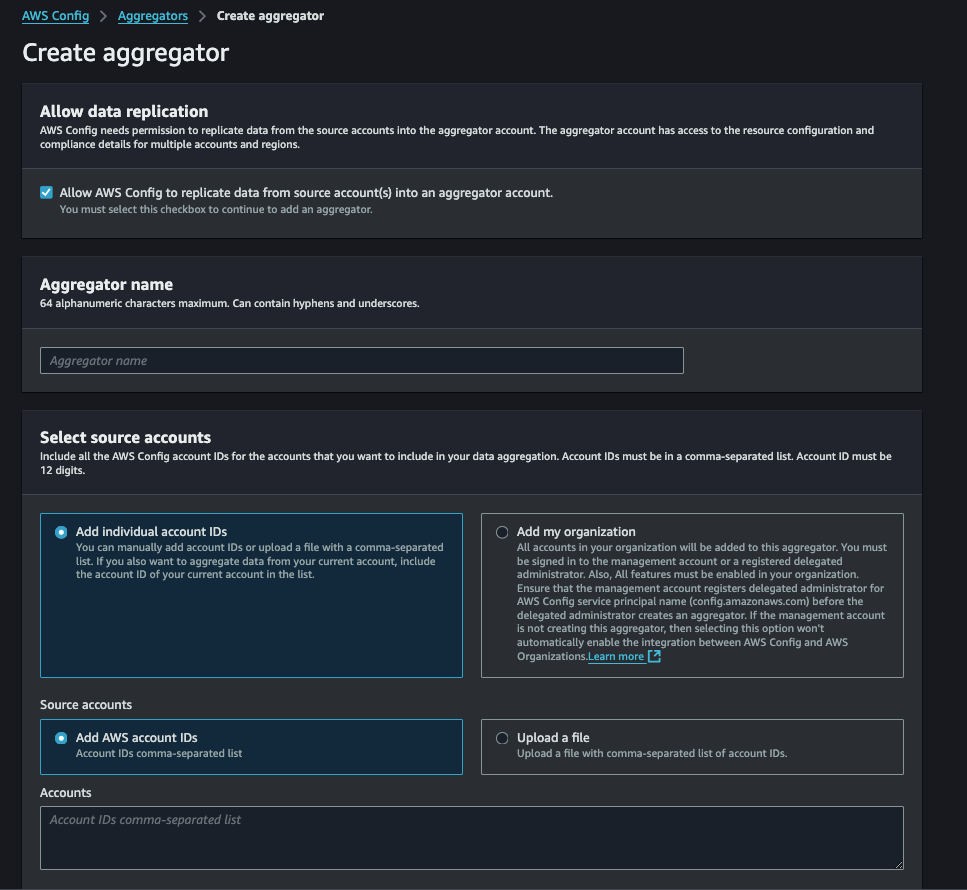
Task: Click the "Allow AWS Config to replicate" label
Action: (306, 193)
